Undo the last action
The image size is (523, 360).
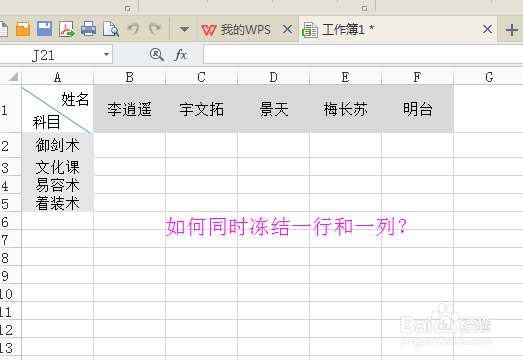click(133, 29)
